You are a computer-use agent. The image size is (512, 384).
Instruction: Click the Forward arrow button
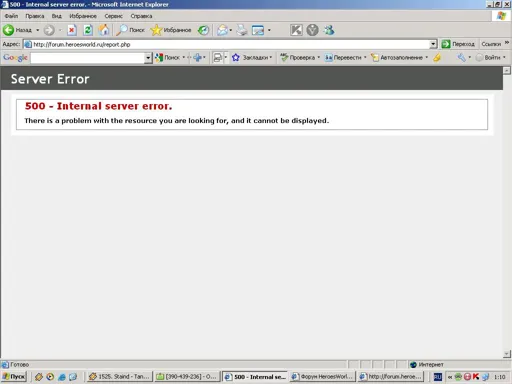click(x=49, y=30)
